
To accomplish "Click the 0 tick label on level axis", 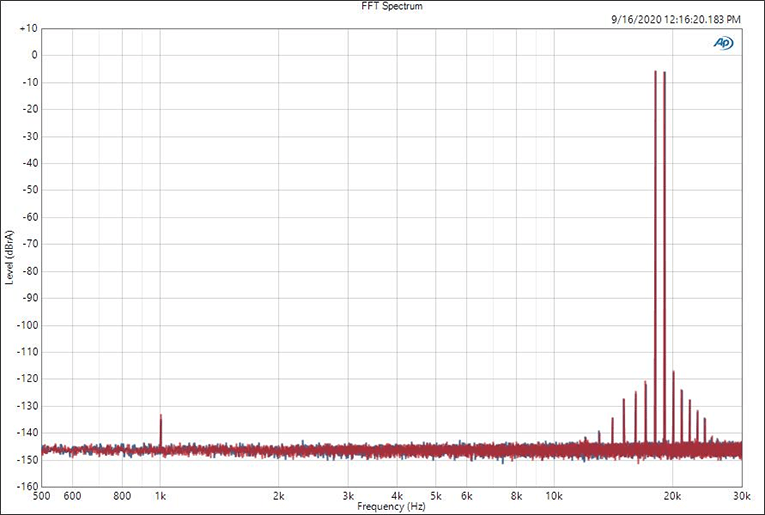I will 33,56.
